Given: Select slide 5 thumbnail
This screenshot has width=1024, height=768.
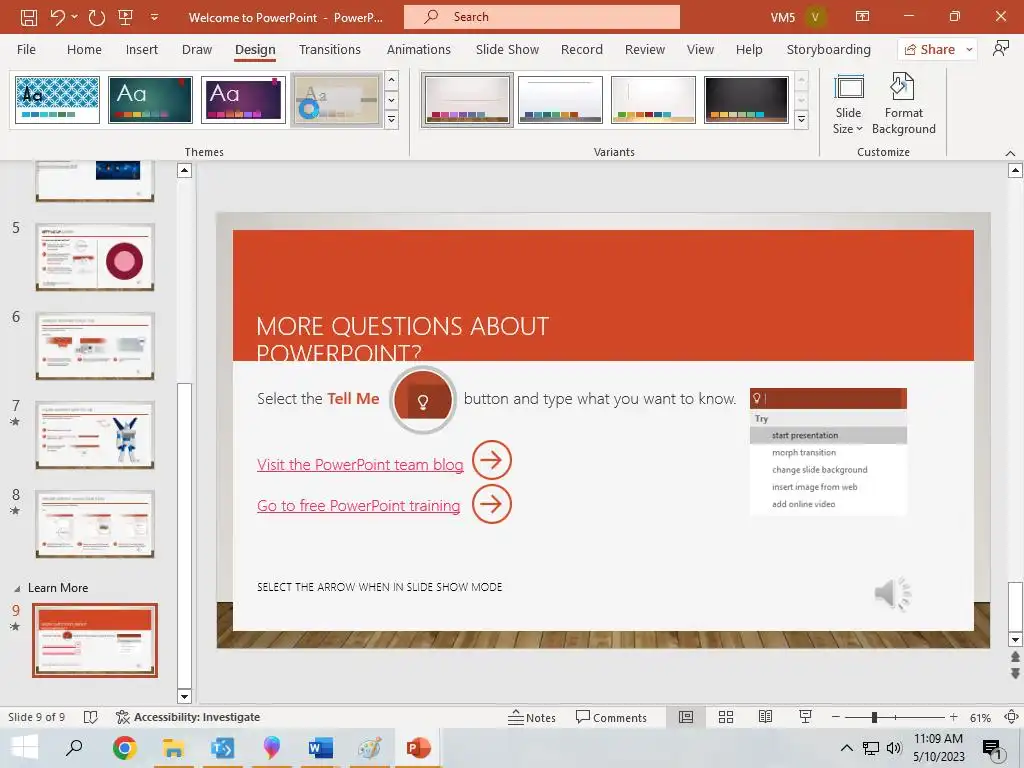Looking at the screenshot, I should [x=95, y=257].
